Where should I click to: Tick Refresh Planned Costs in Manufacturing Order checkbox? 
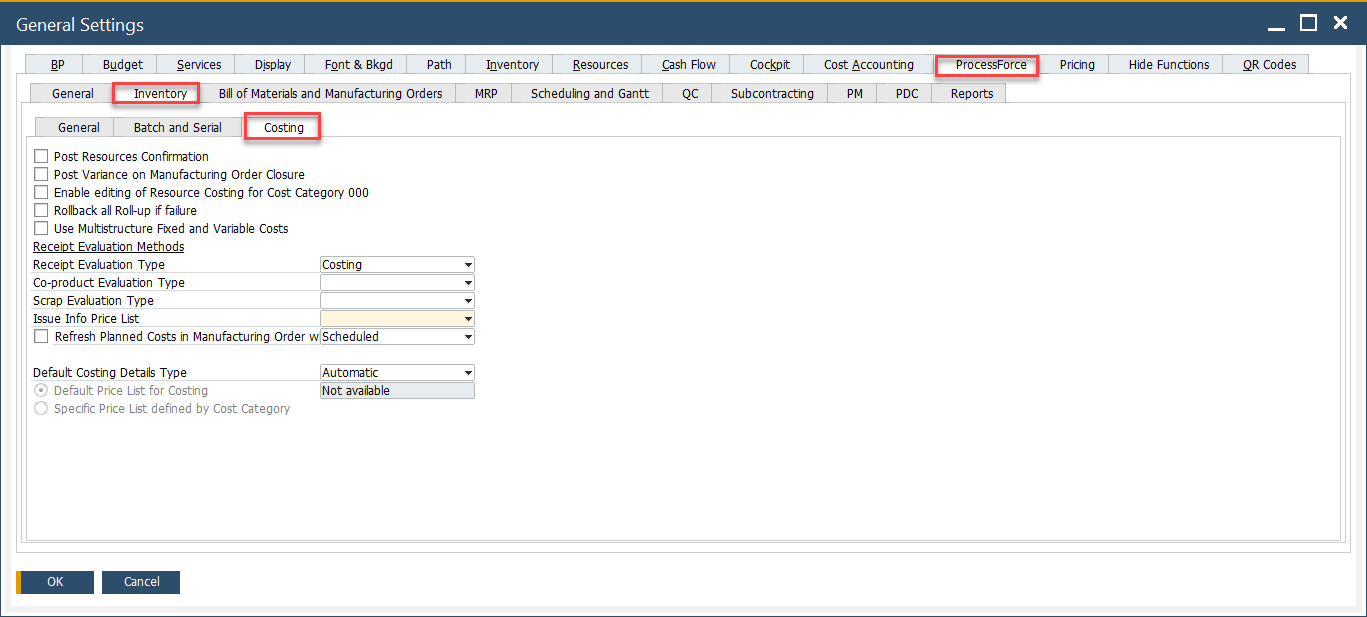click(41, 337)
